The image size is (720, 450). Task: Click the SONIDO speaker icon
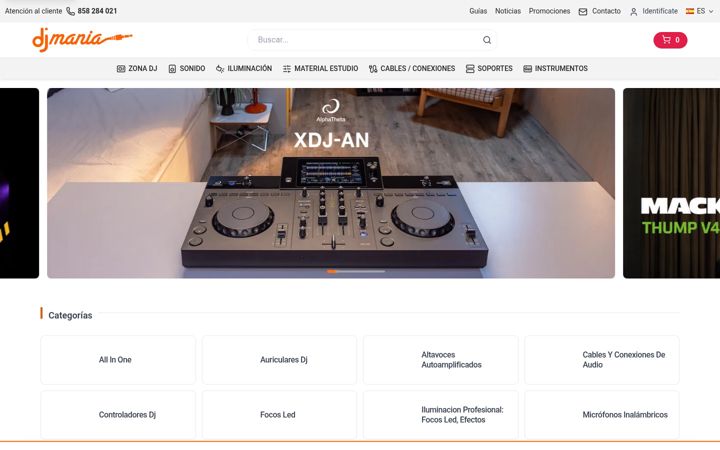172,69
